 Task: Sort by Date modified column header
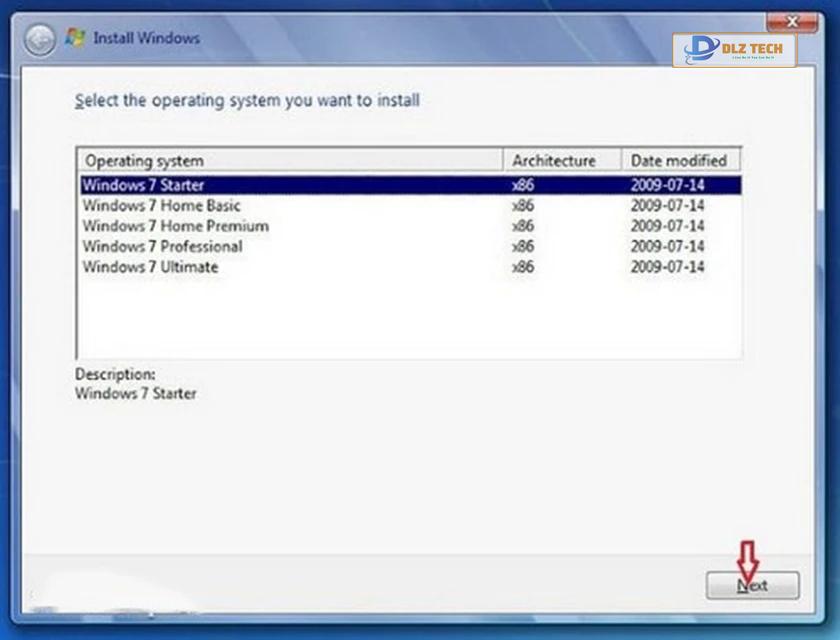point(680,161)
